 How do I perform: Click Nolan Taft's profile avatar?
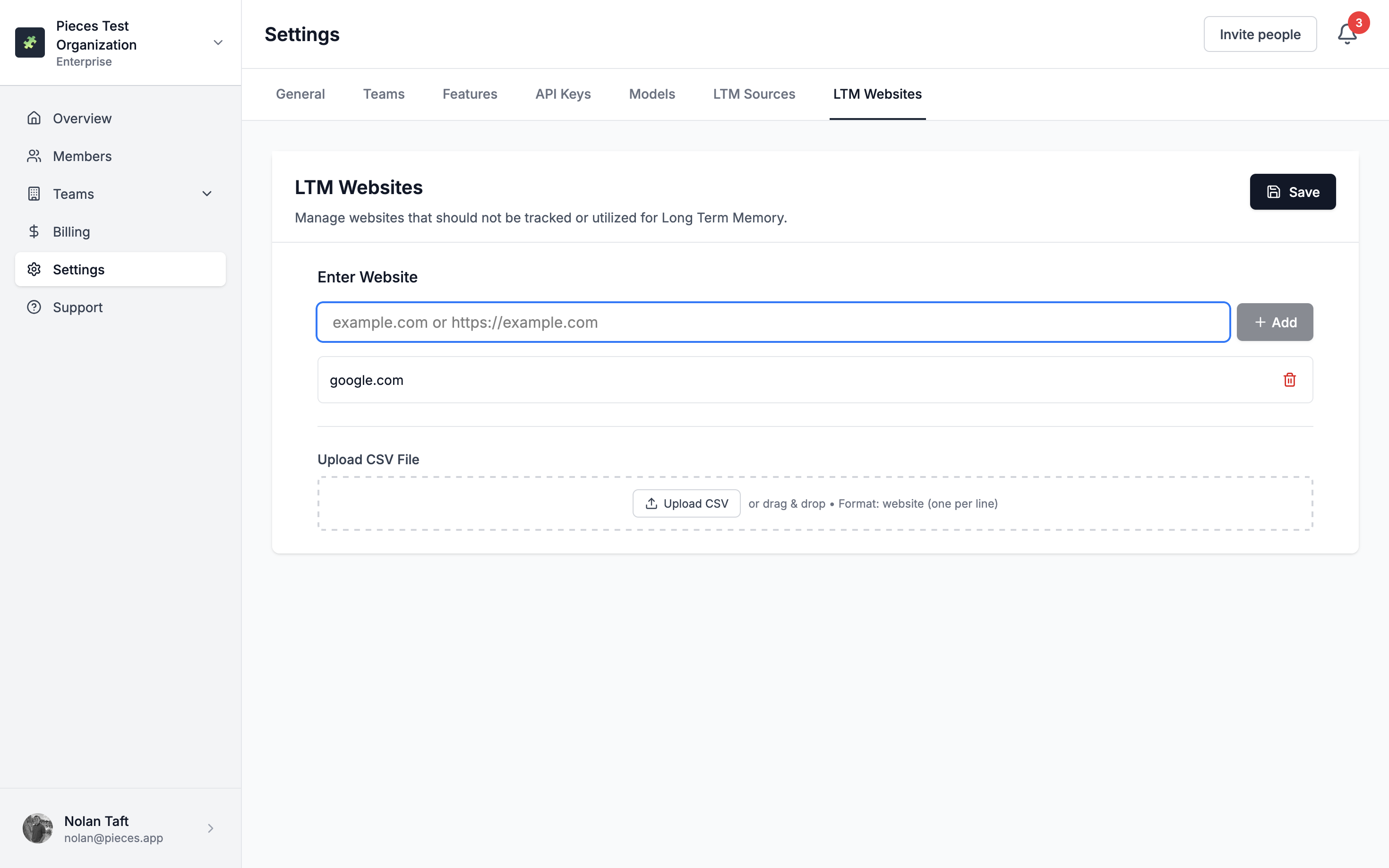[x=38, y=828]
